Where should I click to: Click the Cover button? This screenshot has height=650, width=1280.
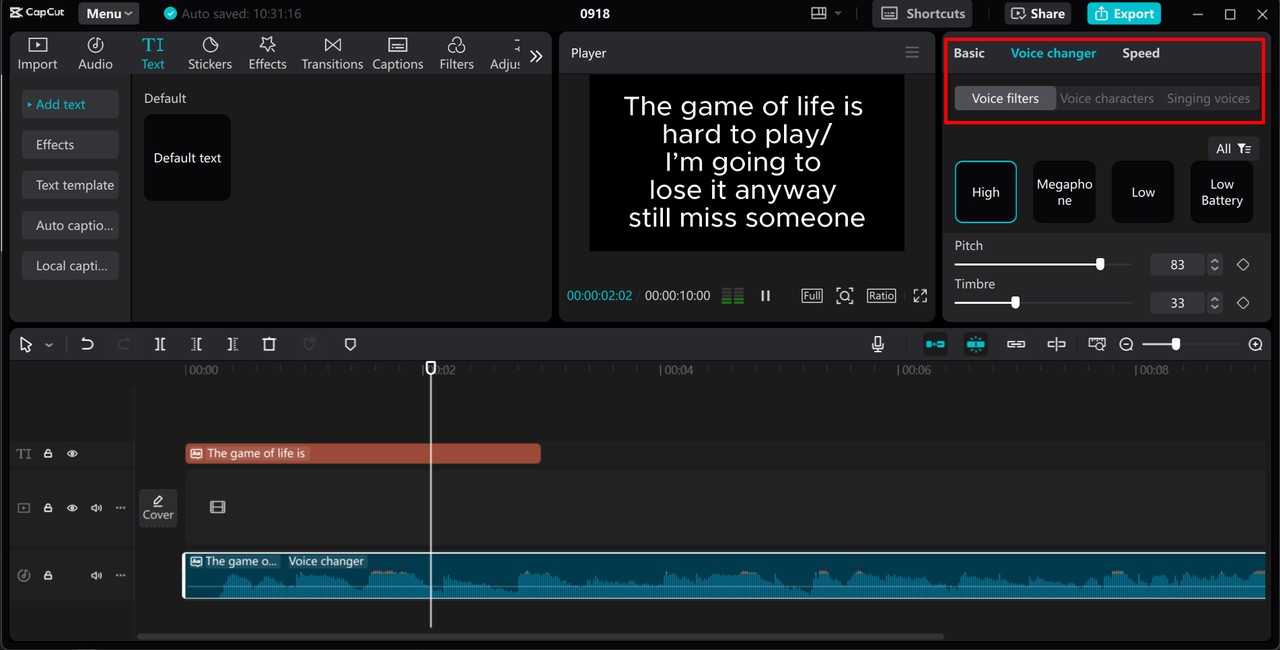click(x=158, y=507)
